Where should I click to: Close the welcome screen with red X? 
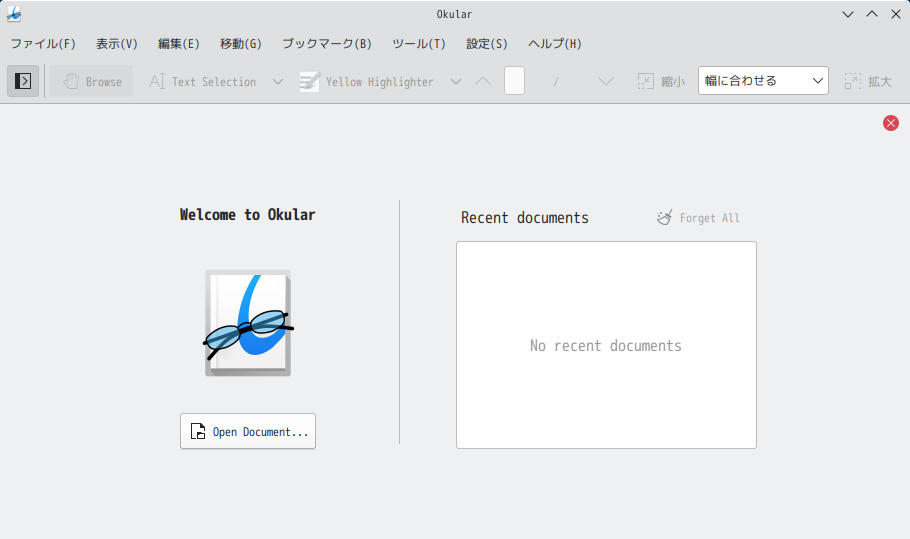[x=891, y=123]
